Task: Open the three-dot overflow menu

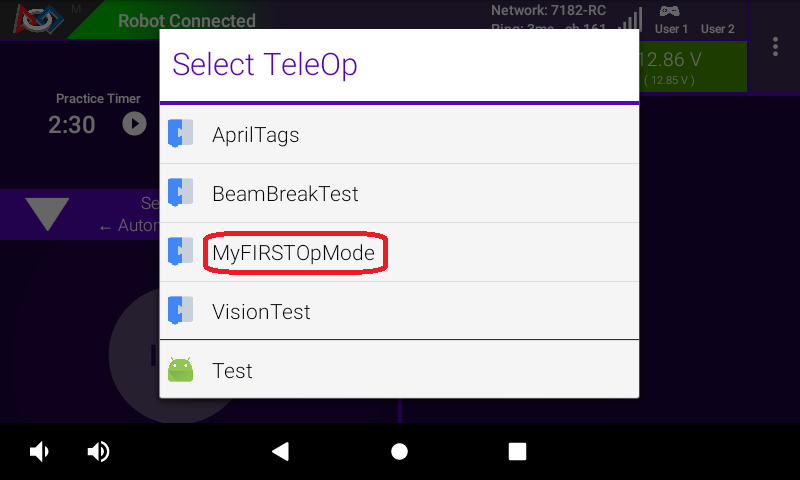Action: [x=775, y=47]
